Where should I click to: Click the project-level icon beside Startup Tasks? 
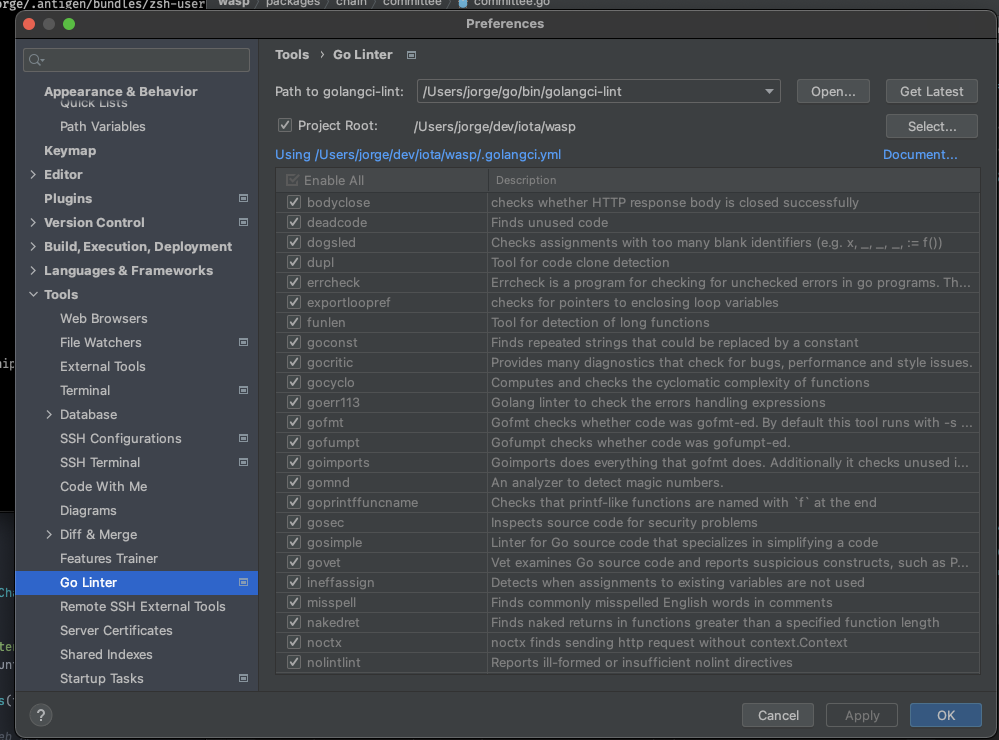(x=243, y=678)
